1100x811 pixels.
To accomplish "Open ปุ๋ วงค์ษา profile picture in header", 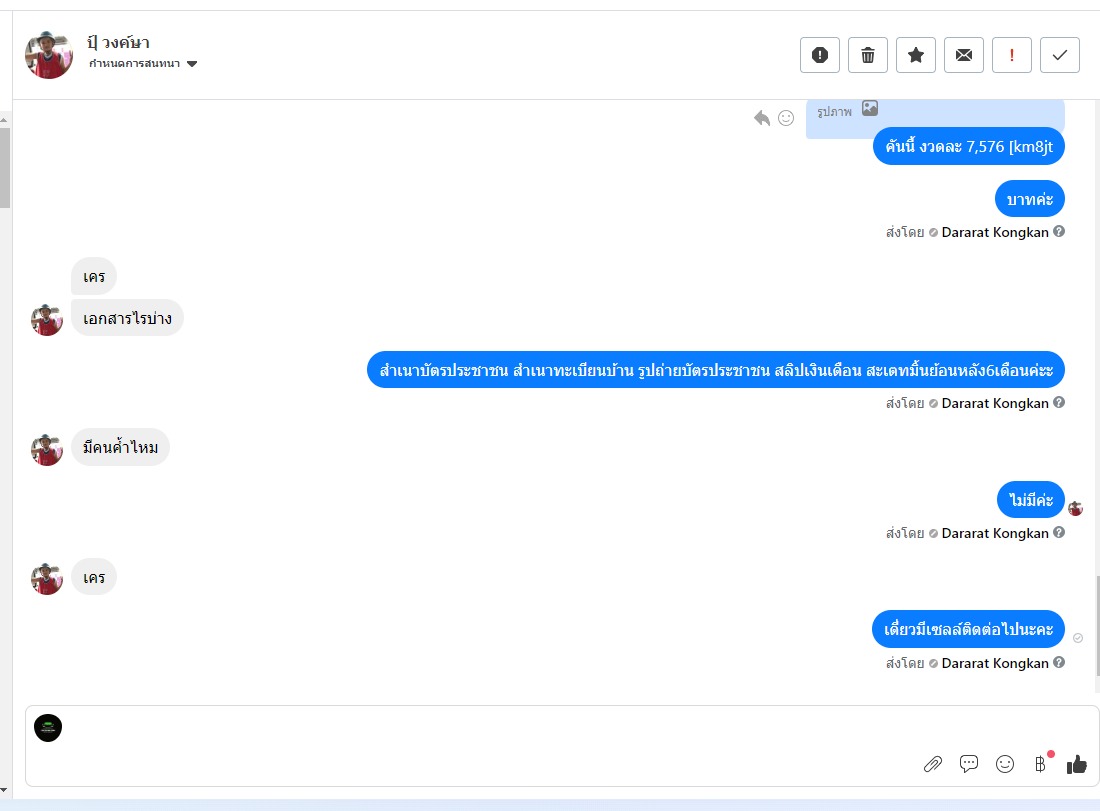I will point(48,55).
